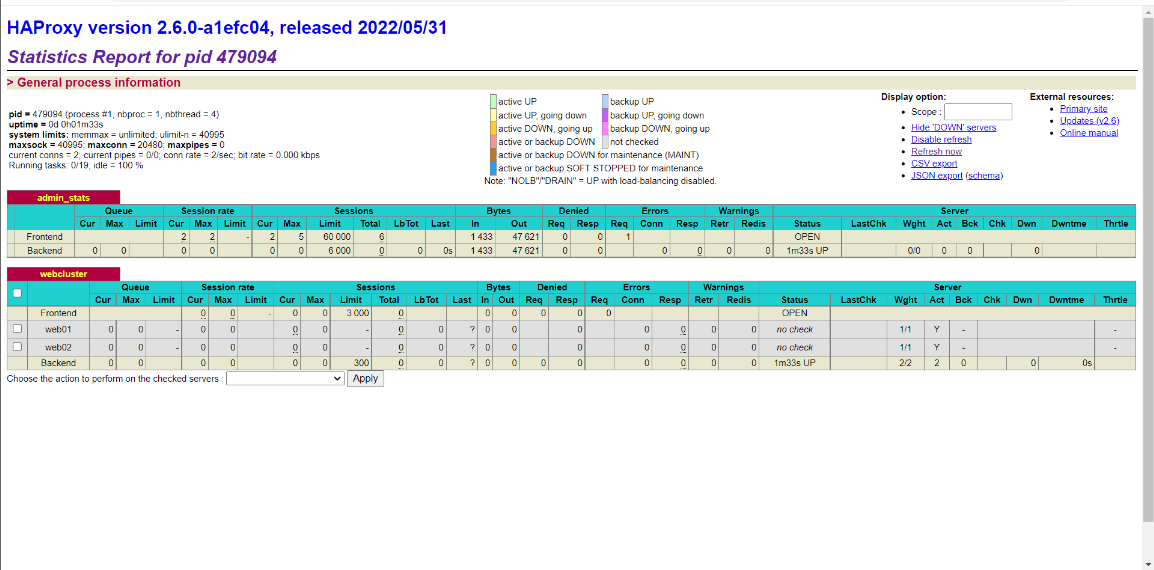Click the '6 000' session limit cell
1154x570 pixels.
(331, 251)
